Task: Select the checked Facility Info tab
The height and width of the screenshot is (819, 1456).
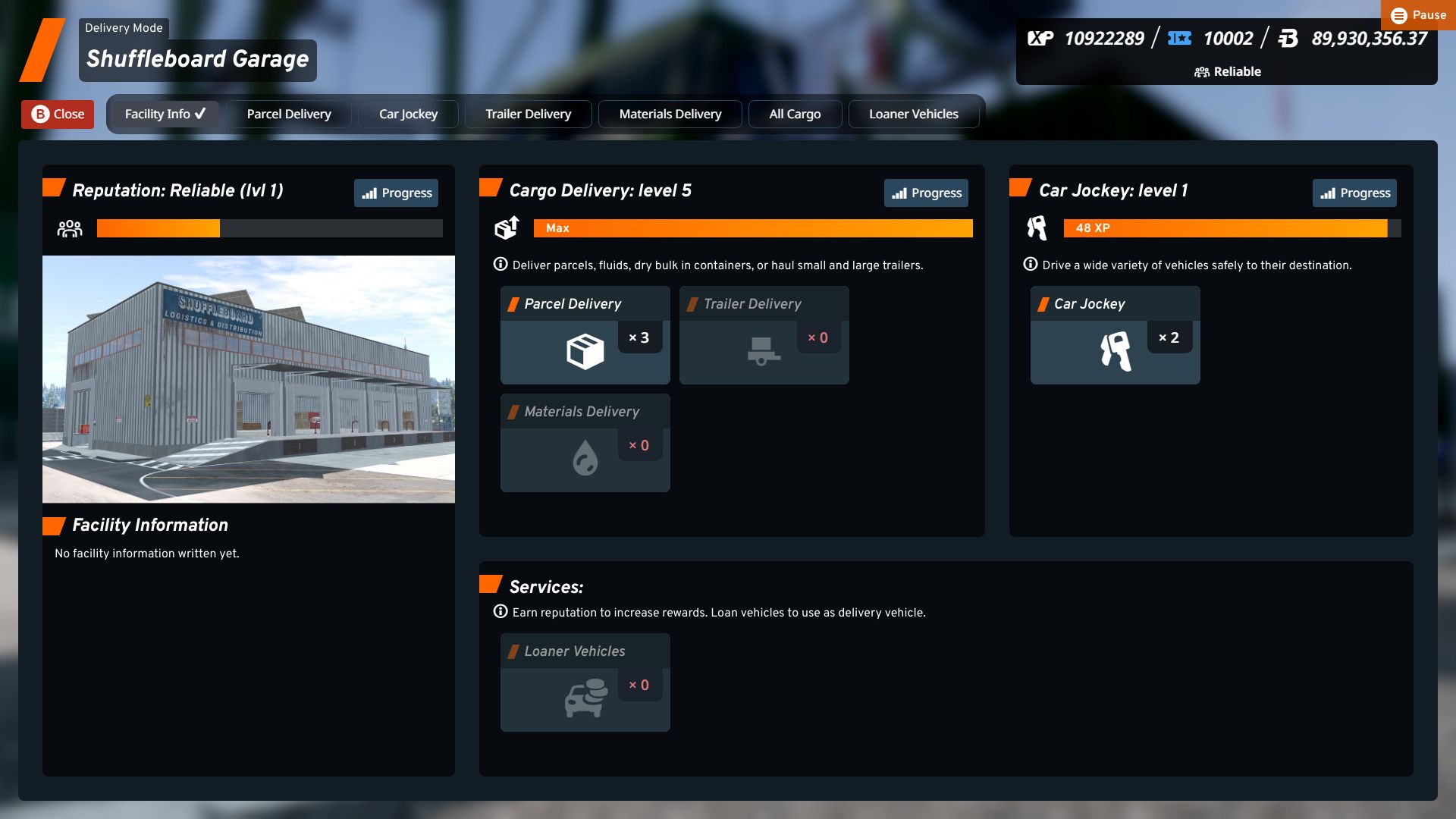Action: coord(165,114)
